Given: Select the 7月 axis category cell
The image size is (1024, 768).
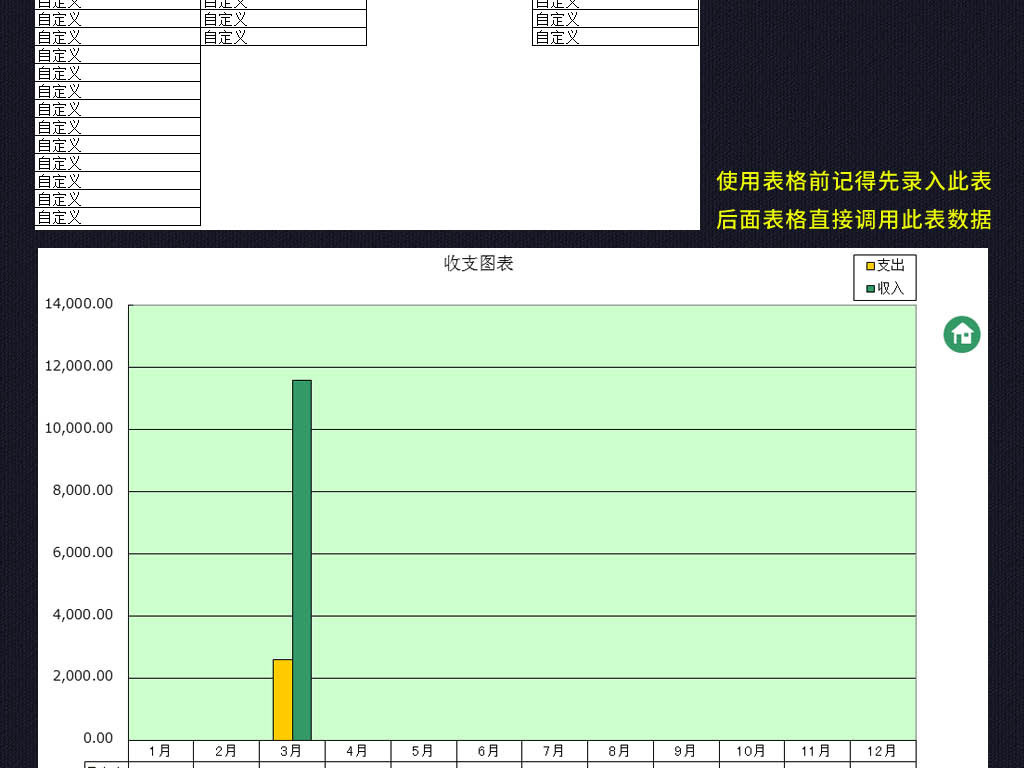Looking at the screenshot, I should tap(554, 751).
